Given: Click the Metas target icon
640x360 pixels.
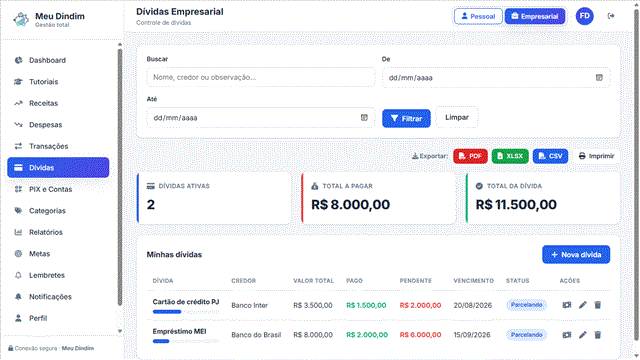Looking at the screenshot, I should 18,253.
